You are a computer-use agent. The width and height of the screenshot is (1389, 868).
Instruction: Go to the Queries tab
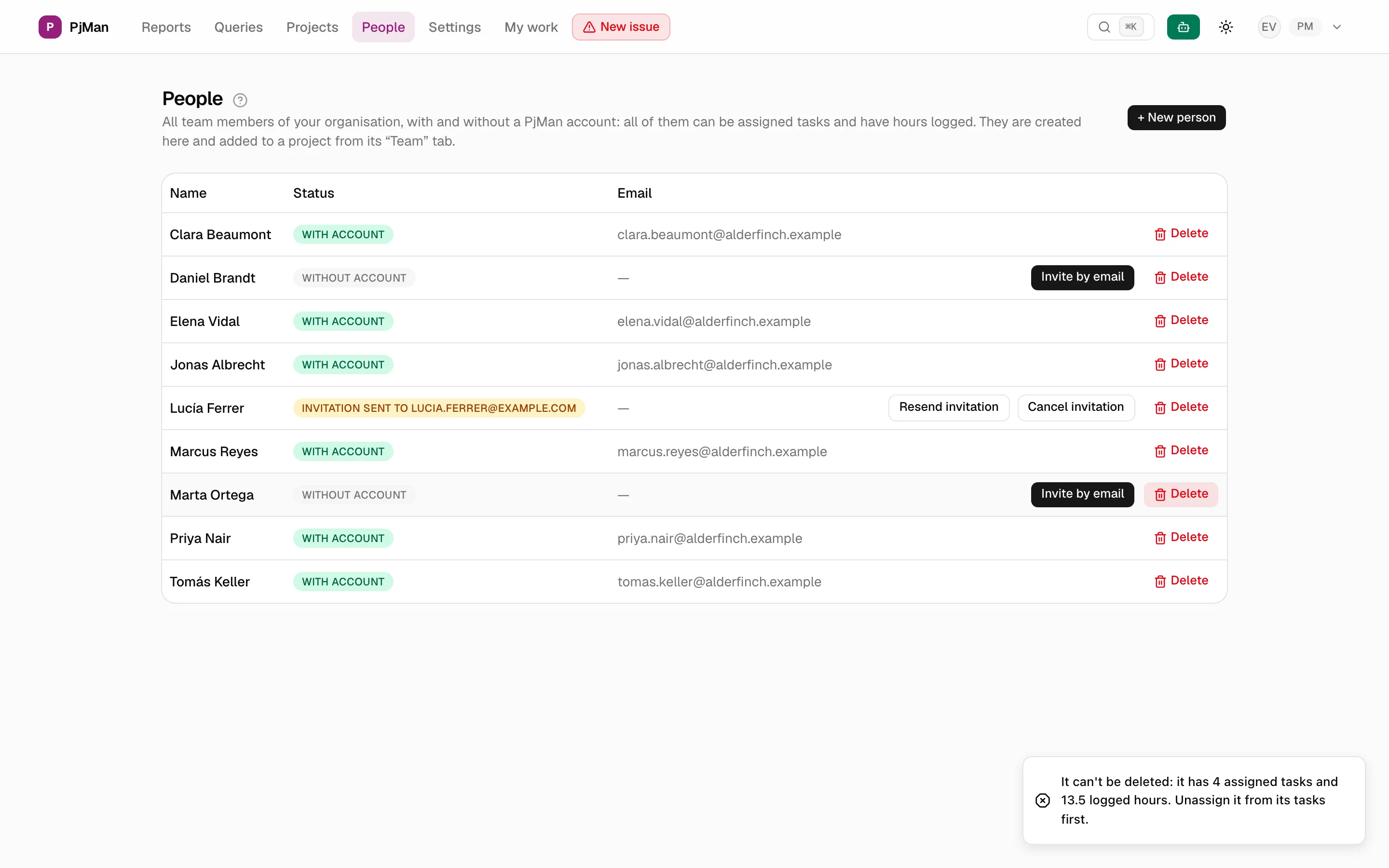[x=238, y=27]
